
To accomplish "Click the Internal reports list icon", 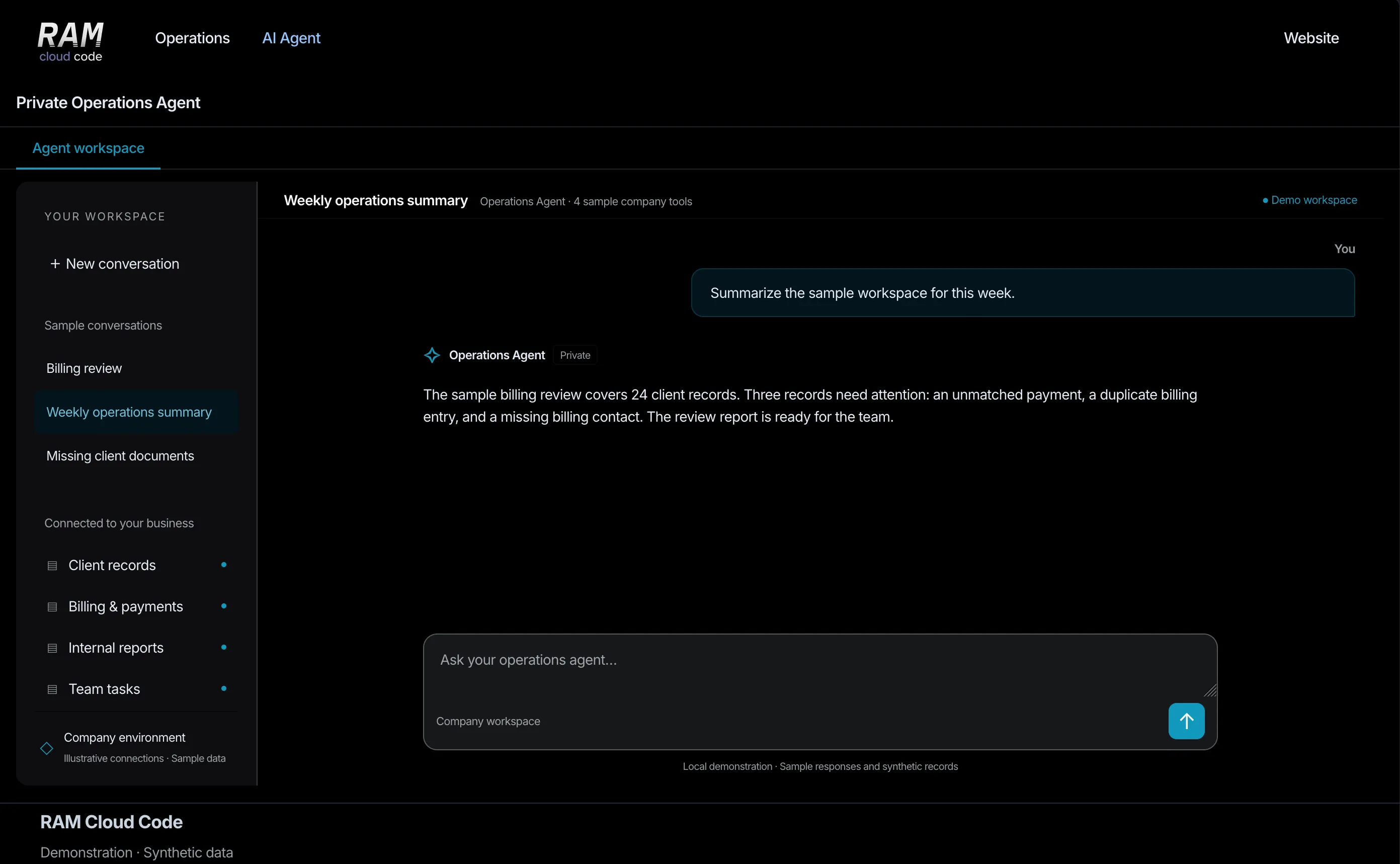I will [x=52, y=648].
